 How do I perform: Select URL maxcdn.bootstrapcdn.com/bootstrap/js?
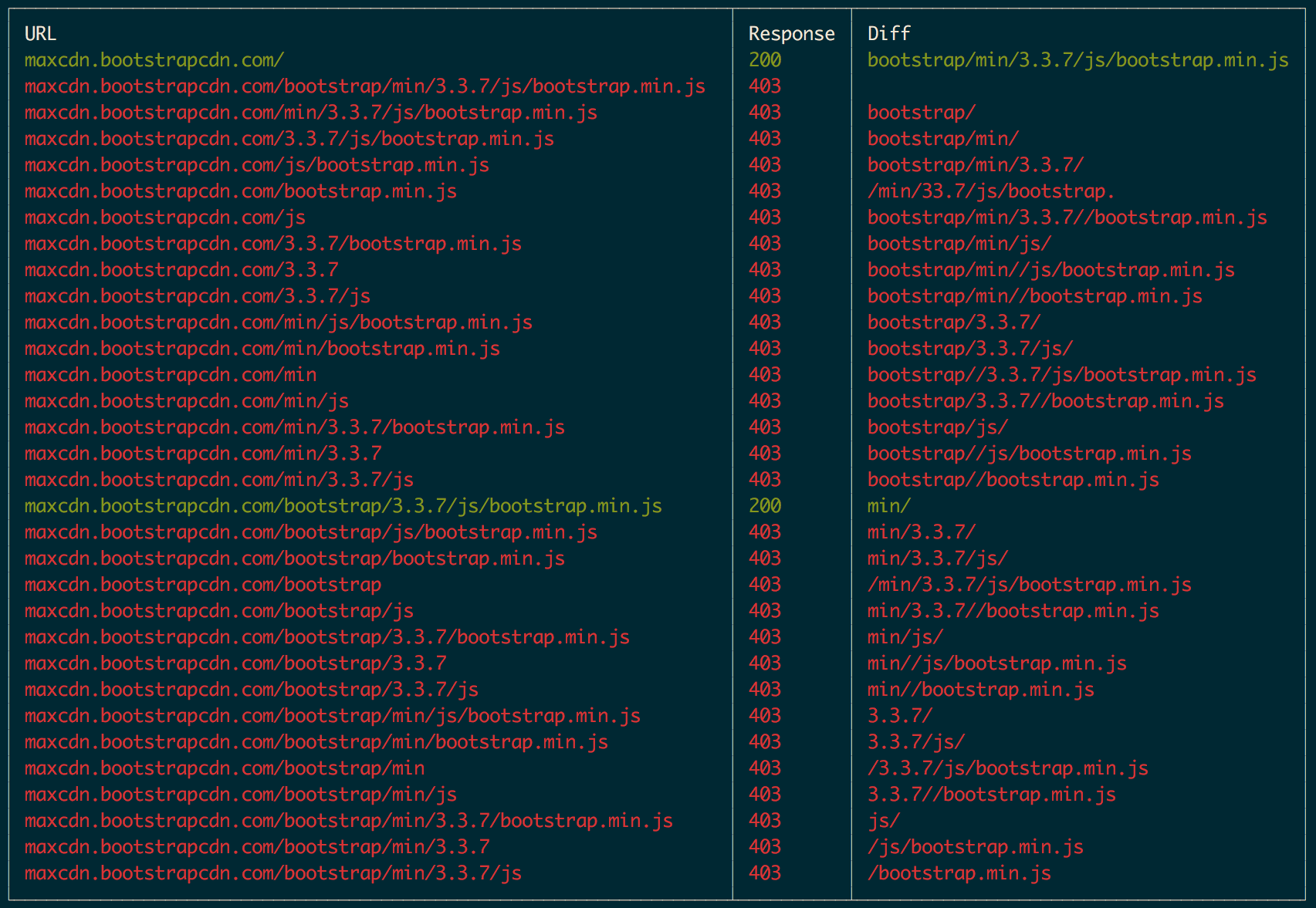click(219, 611)
